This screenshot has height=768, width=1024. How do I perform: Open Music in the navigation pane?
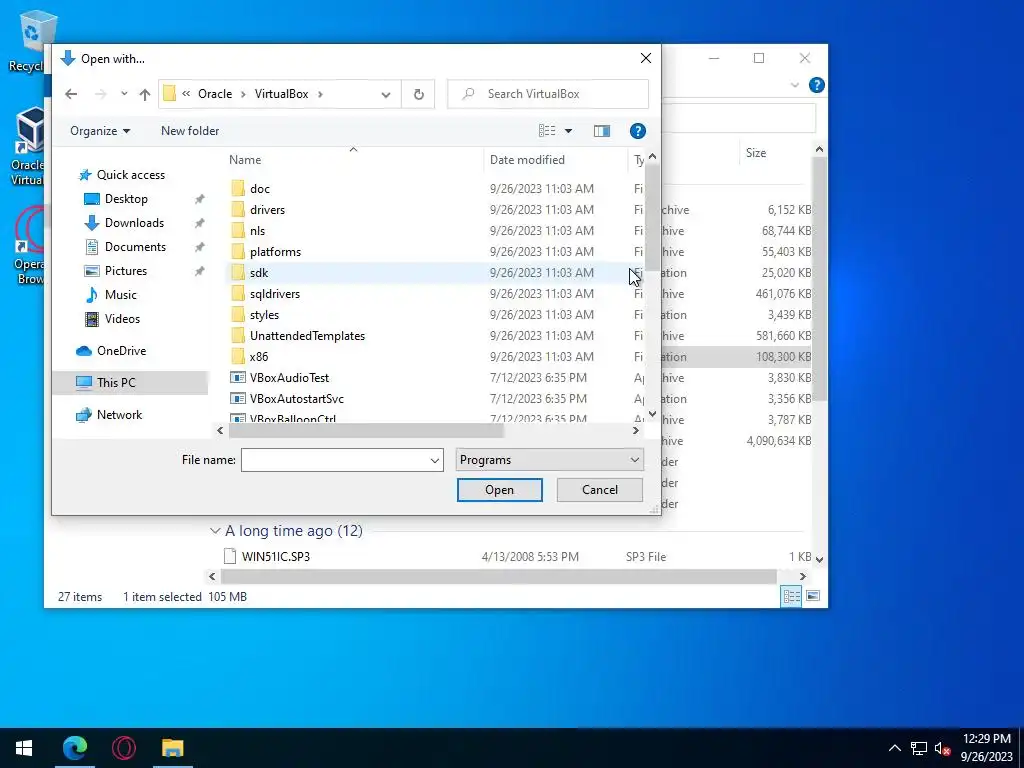coord(121,295)
